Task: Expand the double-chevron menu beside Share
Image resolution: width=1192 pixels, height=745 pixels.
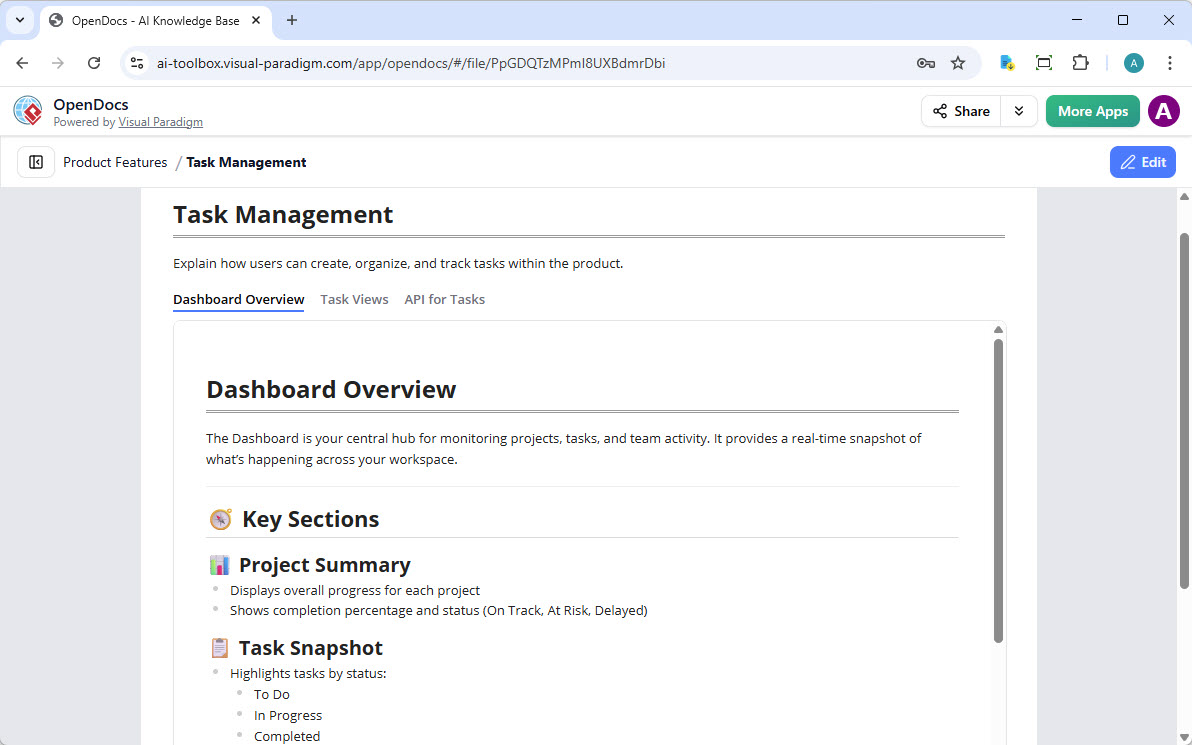Action: click(x=1019, y=111)
